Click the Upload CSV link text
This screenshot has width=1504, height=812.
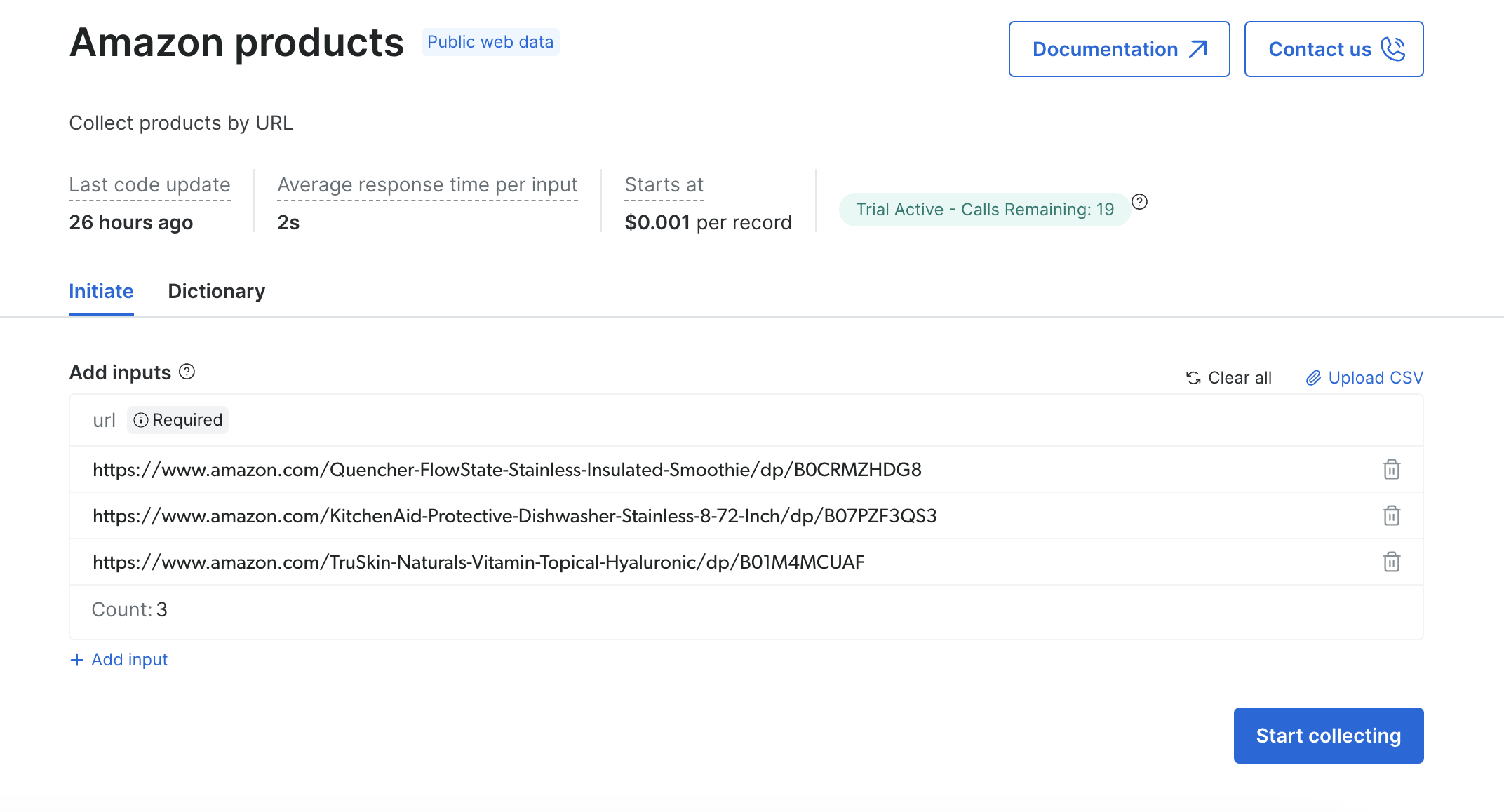1375,378
